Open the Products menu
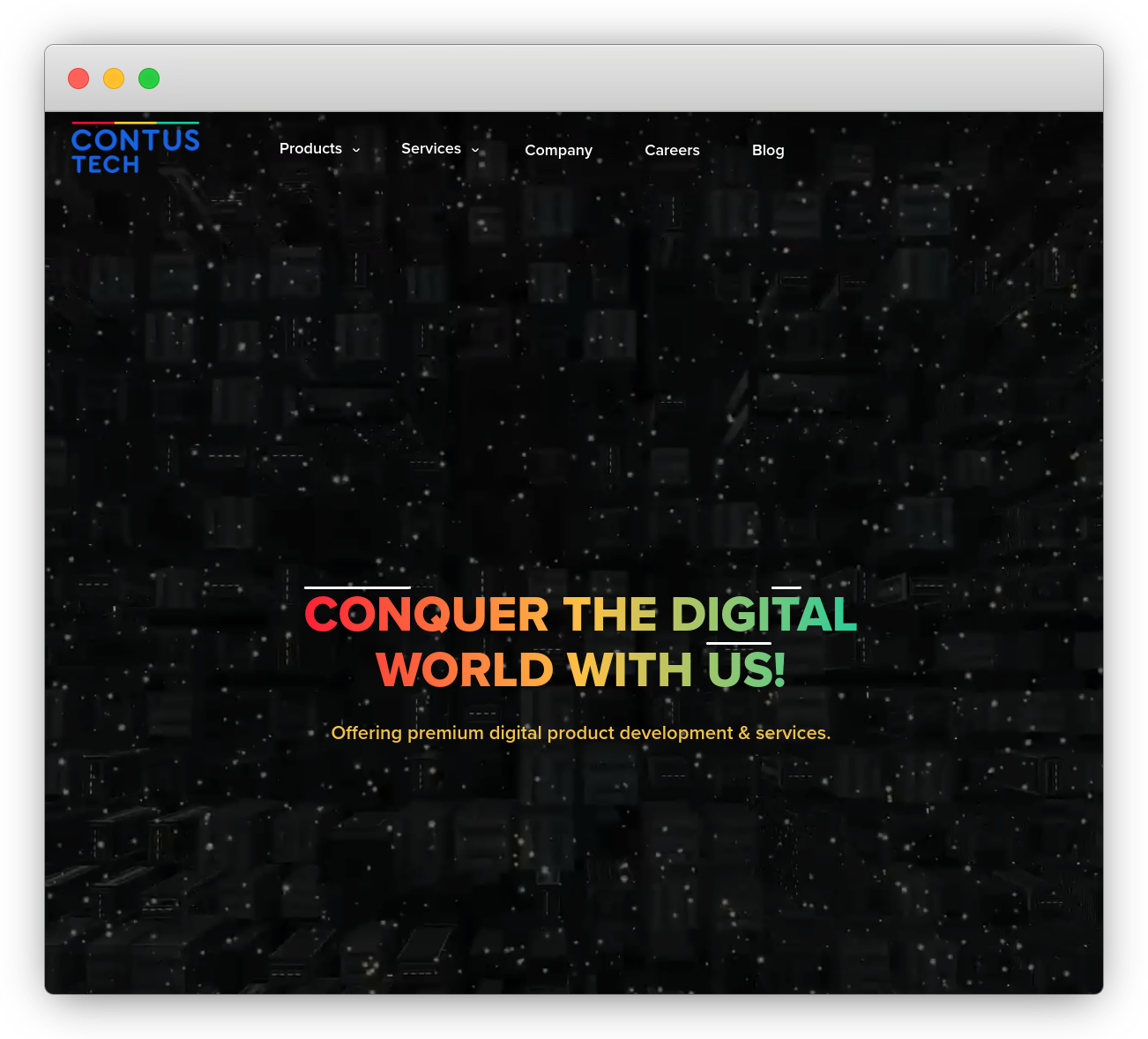 (x=310, y=149)
